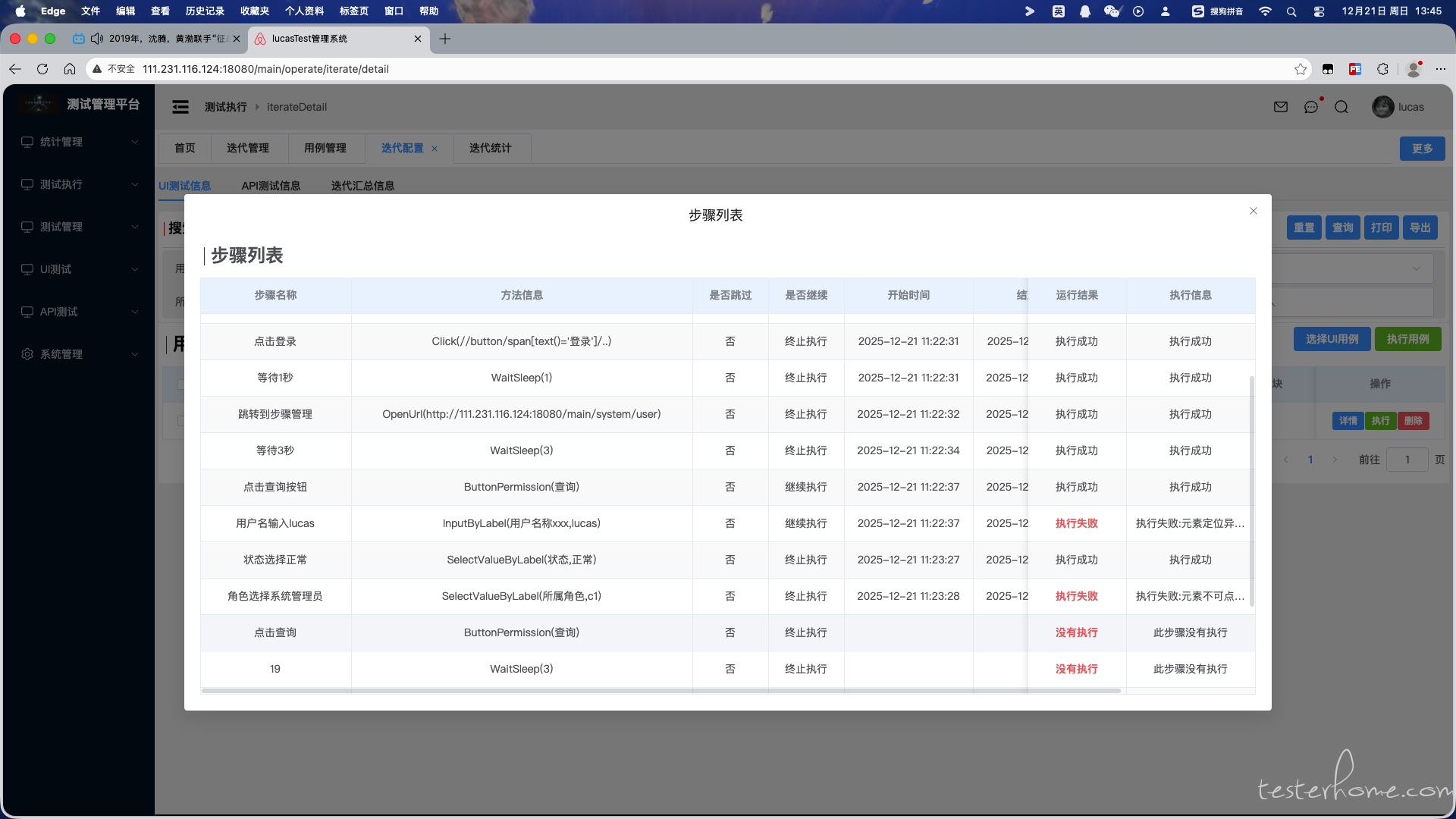Click the page number input field
The width and height of the screenshot is (1456, 819).
(1407, 460)
